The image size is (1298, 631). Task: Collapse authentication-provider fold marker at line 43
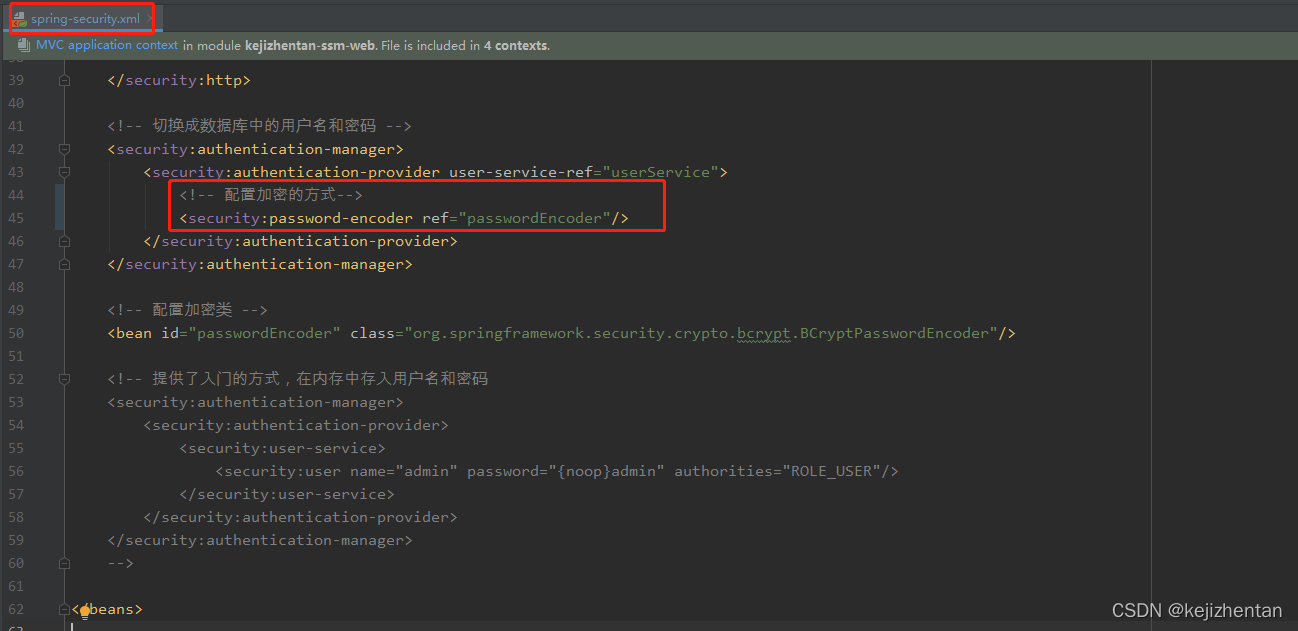[64, 172]
